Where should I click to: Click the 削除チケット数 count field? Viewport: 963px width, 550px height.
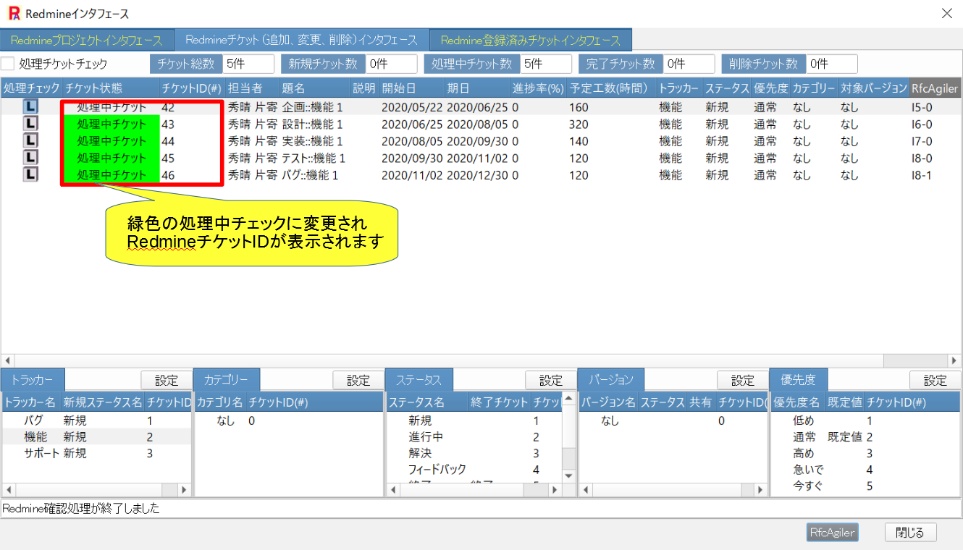tap(832, 64)
